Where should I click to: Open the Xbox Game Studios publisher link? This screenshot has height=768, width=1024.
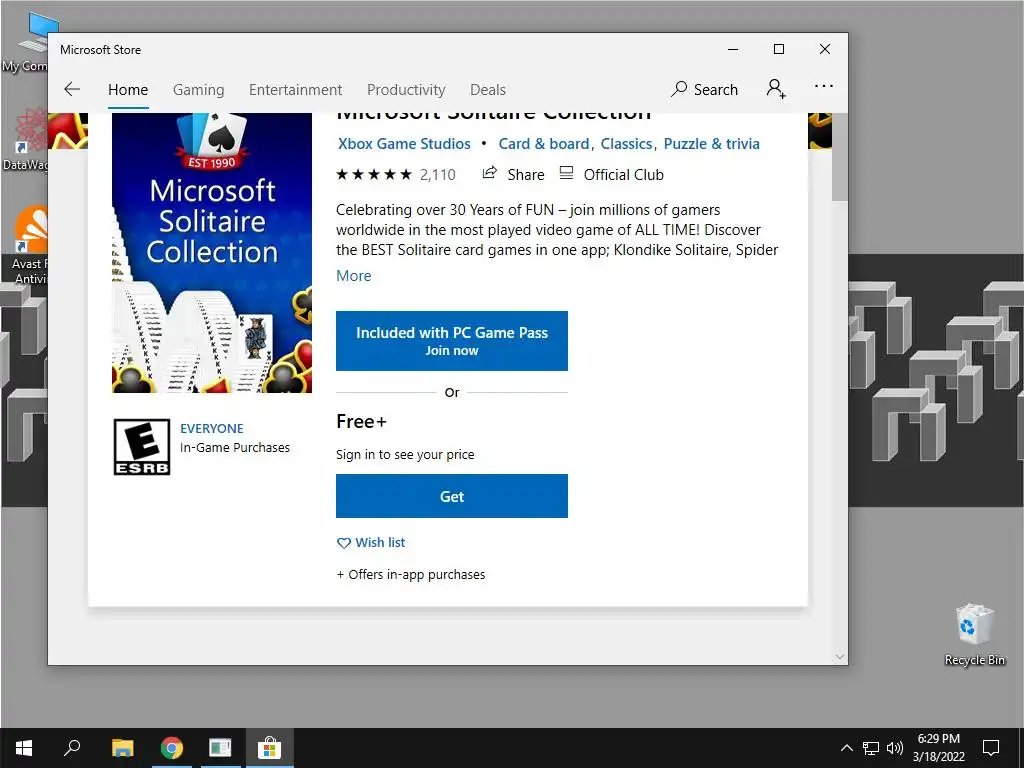click(x=404, y=144)
